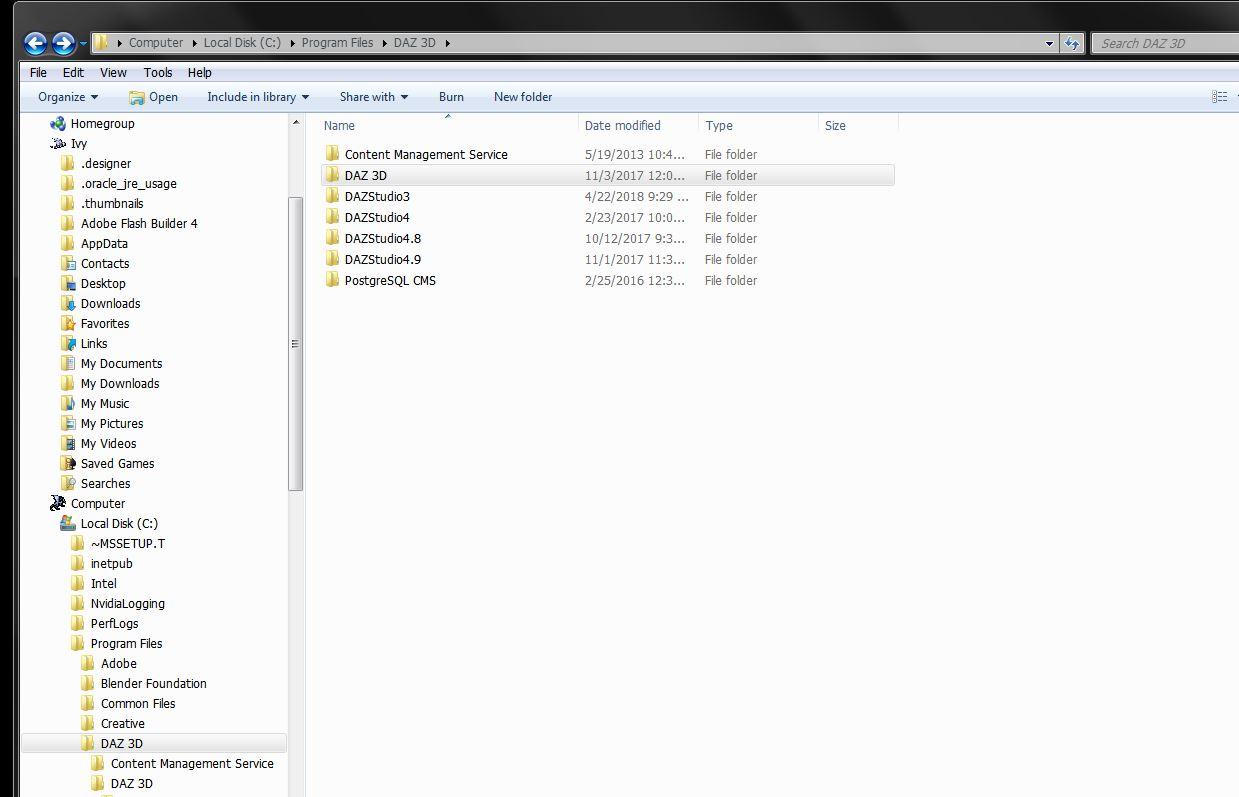Open .designer folder in tree
The width and height of the screenshot is (1239, 797).
pyautogui.click(x=106, y=163)
